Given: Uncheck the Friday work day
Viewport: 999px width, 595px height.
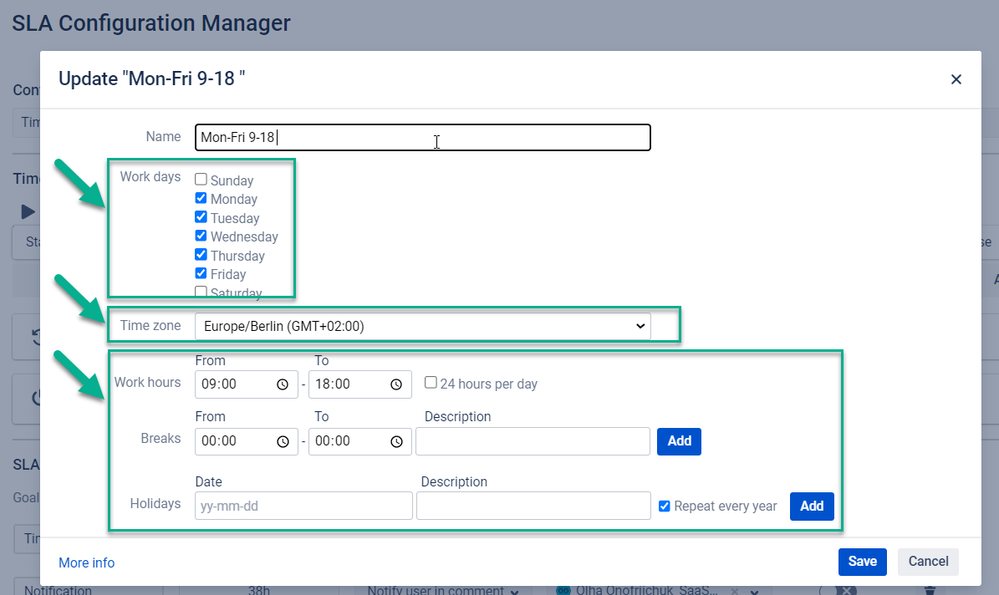Looking at the screenshot, I should (x=201, y=273).
